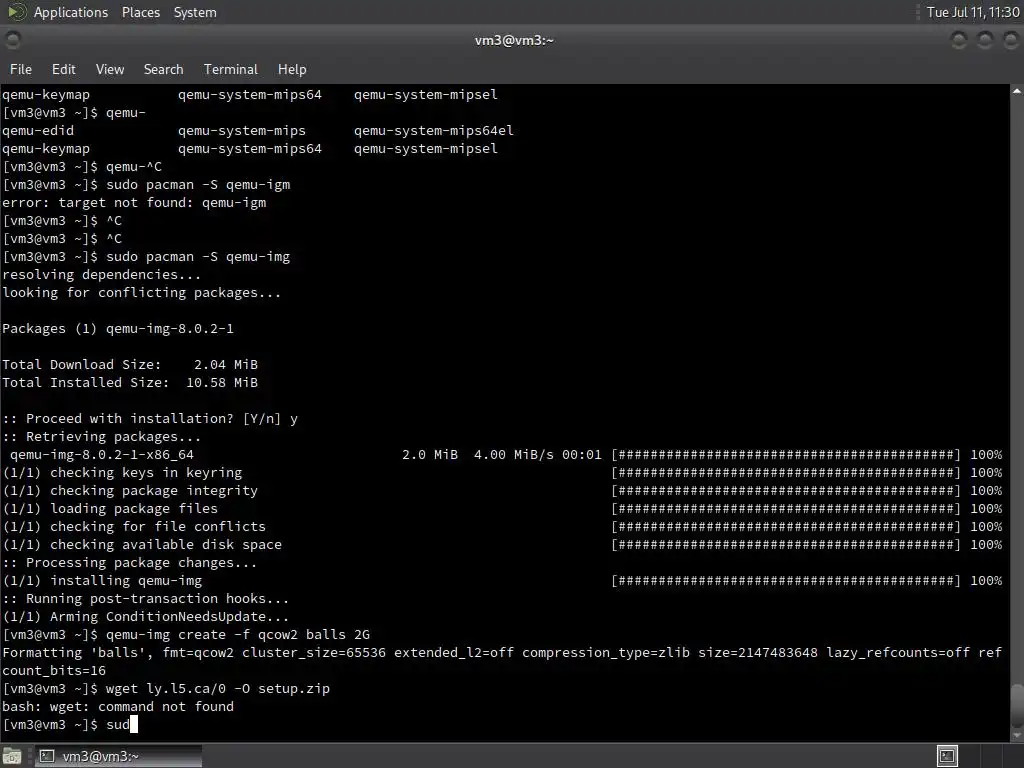
Task: Click the ':: Retrieving packages...' line
Action: pos(101,436)
